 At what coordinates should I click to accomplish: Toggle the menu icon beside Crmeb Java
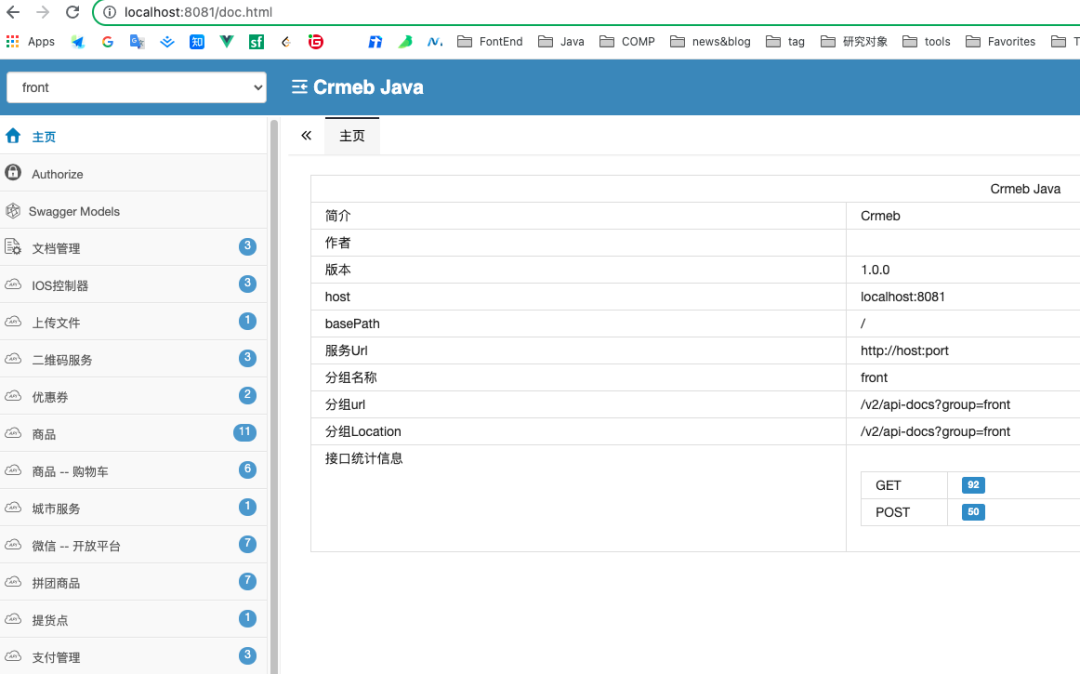(x=299, y=87)
